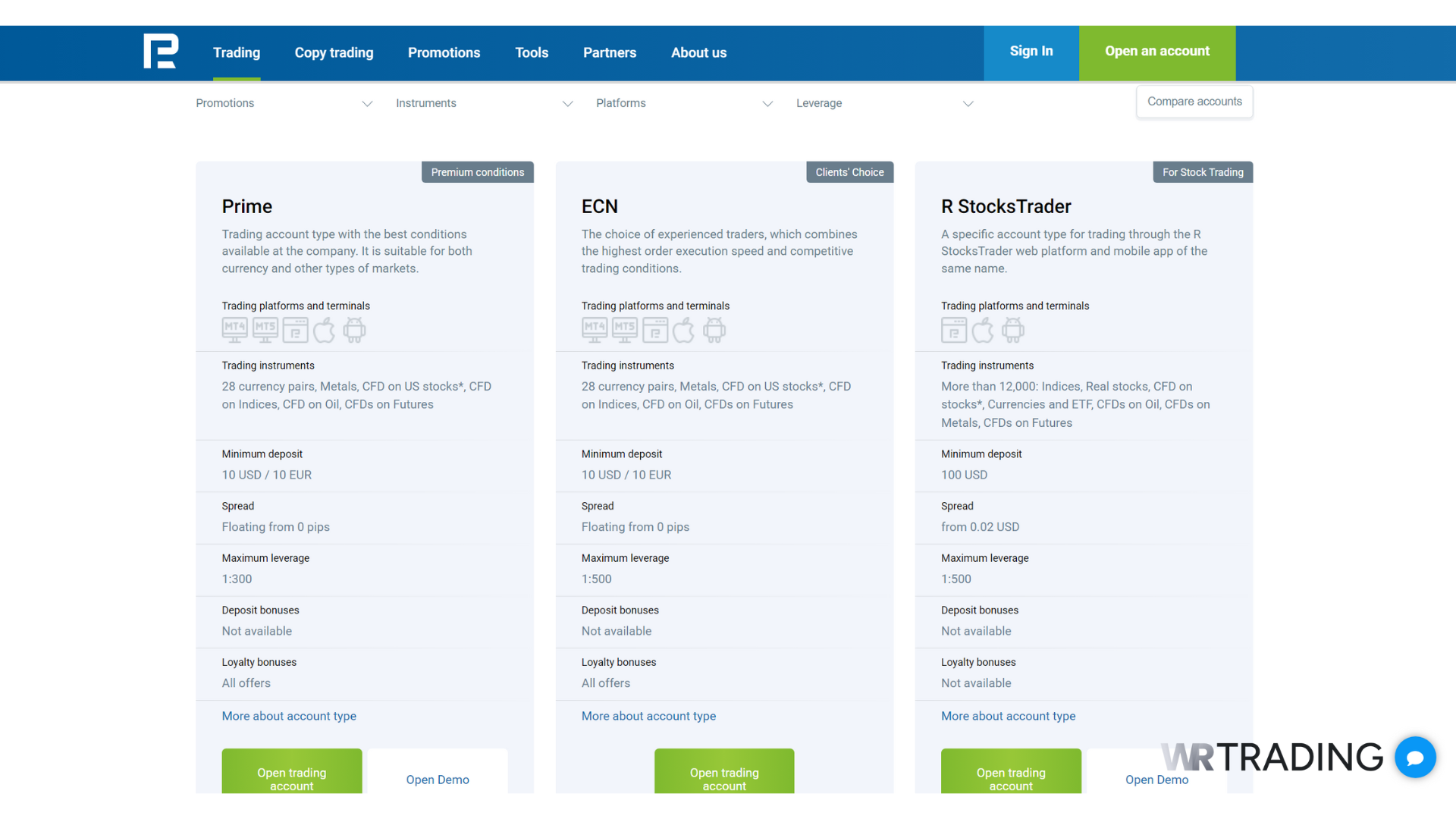
Task: Open the Trading menu tab
Action: (x=237, y=52)
